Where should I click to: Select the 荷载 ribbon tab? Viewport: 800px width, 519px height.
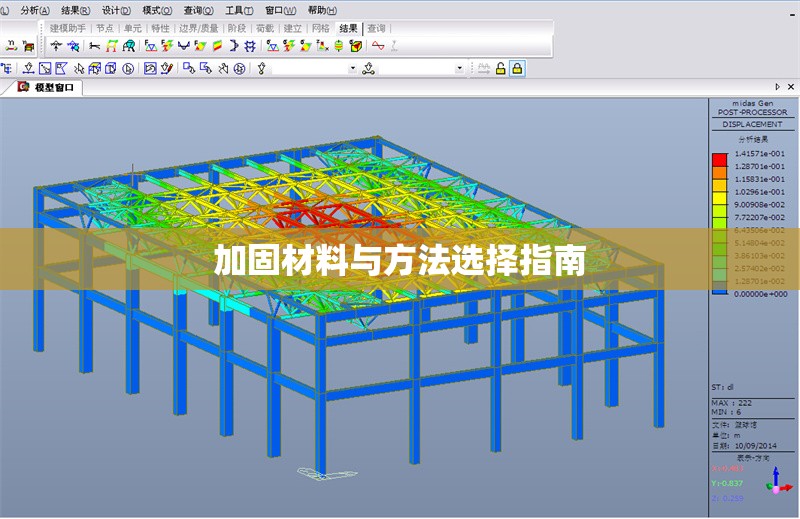[x=265, y=29]
